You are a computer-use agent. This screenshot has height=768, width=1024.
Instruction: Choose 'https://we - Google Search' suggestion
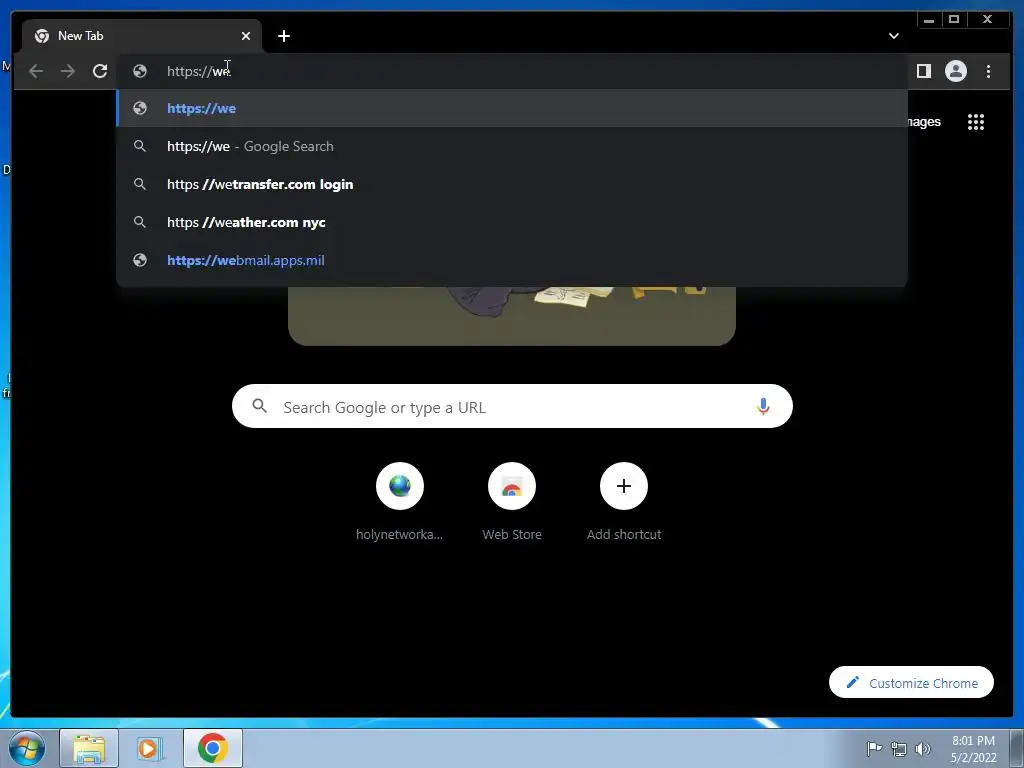point(512,146)
